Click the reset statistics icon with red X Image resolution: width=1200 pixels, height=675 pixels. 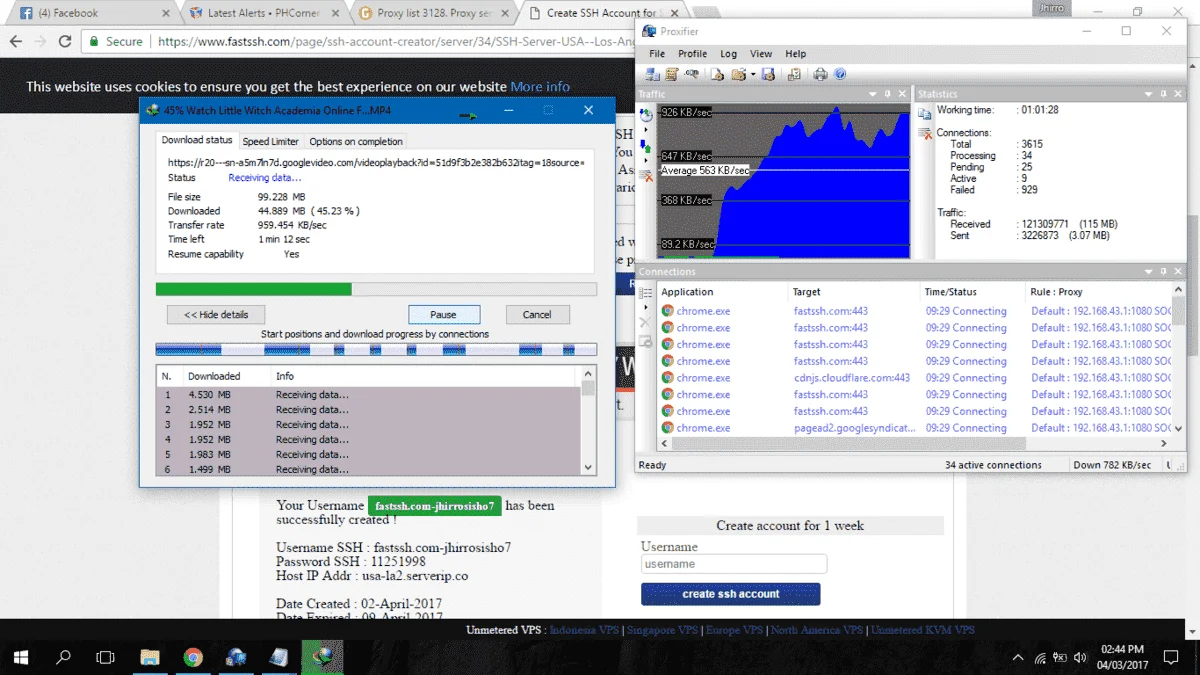(x=925, y=133)
